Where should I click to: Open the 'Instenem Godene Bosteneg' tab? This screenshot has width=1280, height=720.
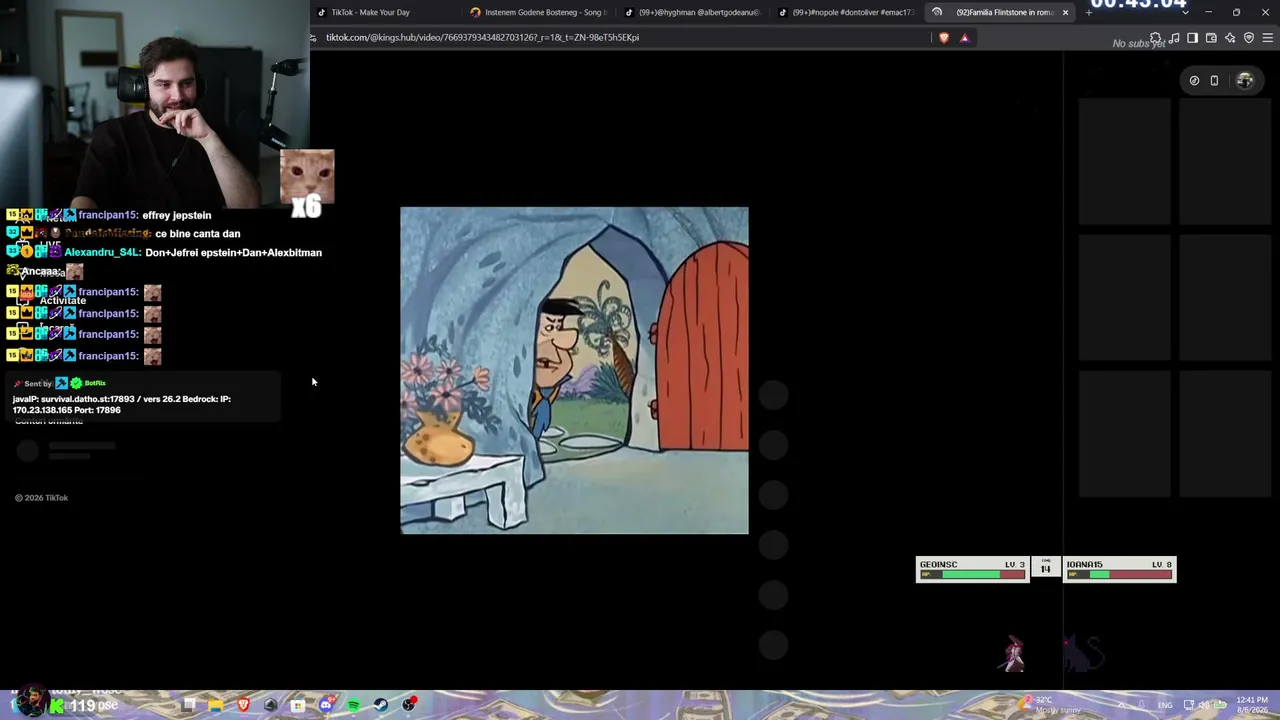click(x=538, y=12)
